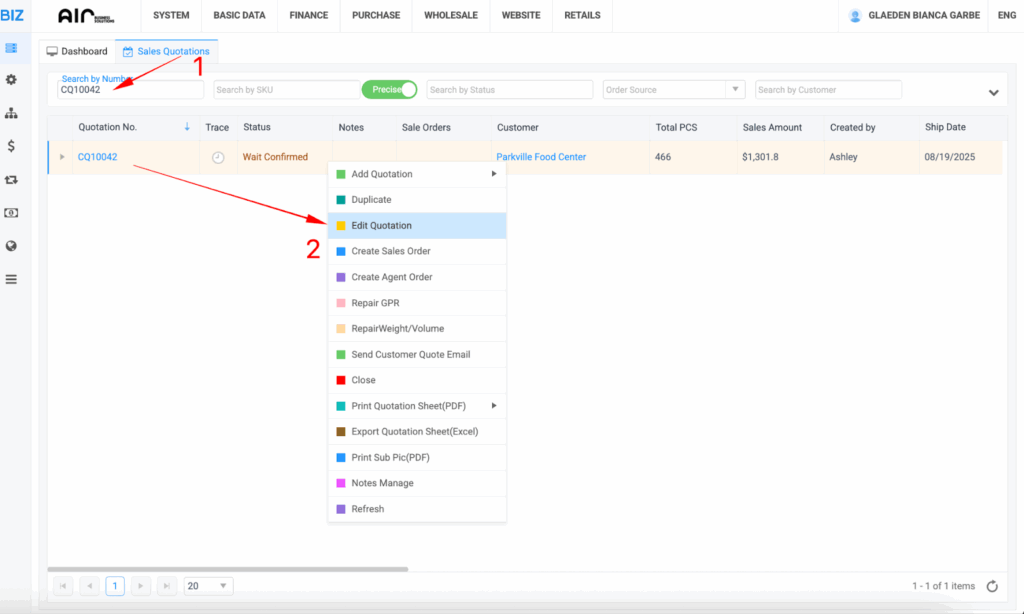Expand the CQ10042 row details triangle

point(62,157)
